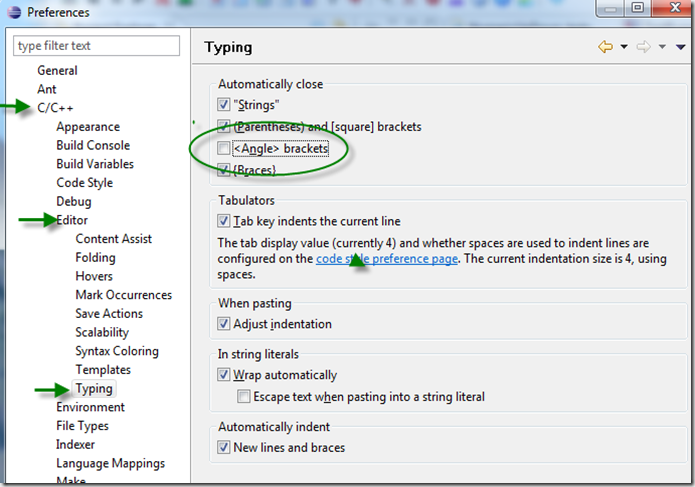The height and width of the screenshot is (487, 695).
Task: Focus the type filter text field
Action: pyautogui.click(x=97, y=46)
